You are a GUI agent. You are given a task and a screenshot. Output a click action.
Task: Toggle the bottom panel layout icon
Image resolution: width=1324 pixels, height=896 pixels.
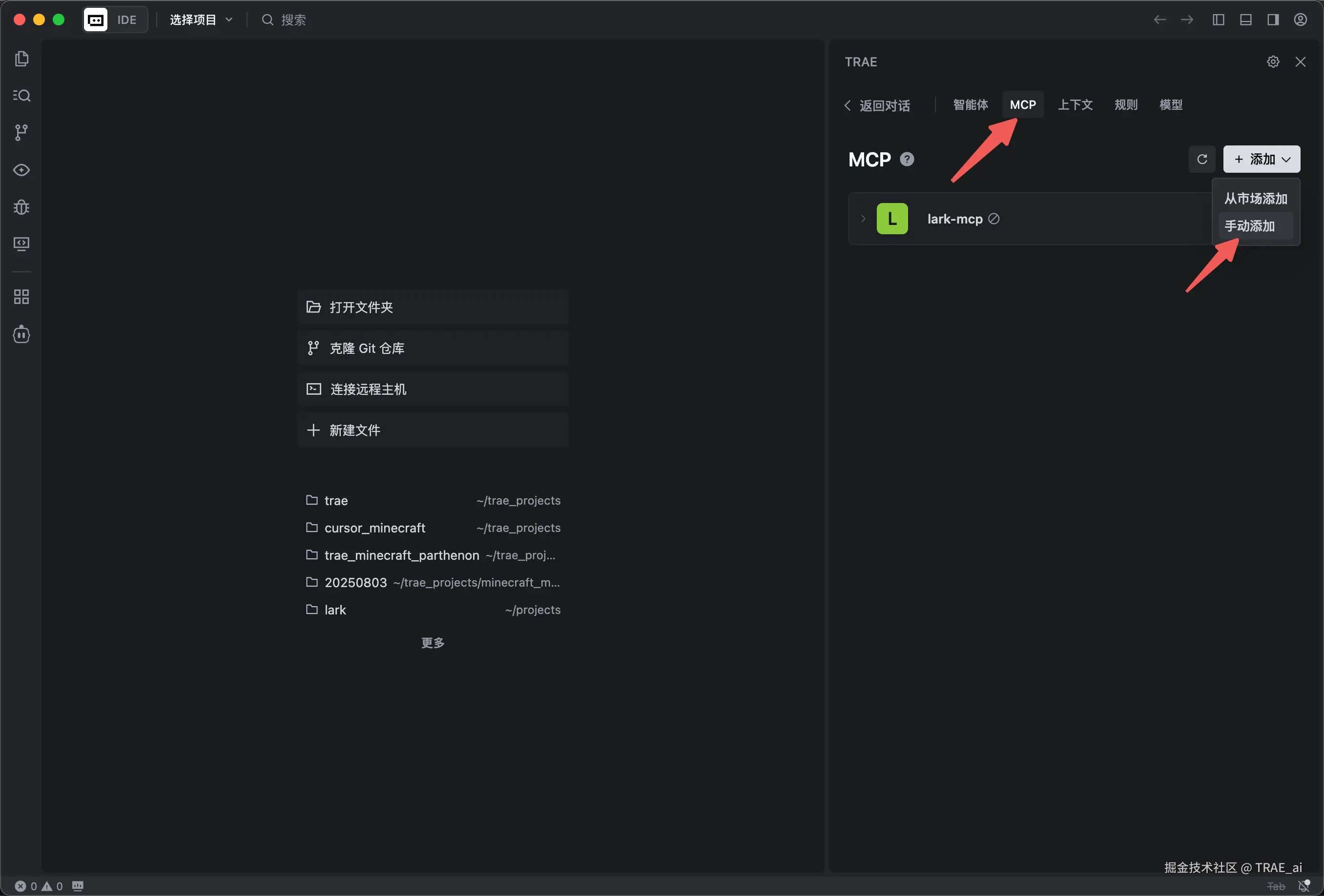click(x=1245, y=20)
